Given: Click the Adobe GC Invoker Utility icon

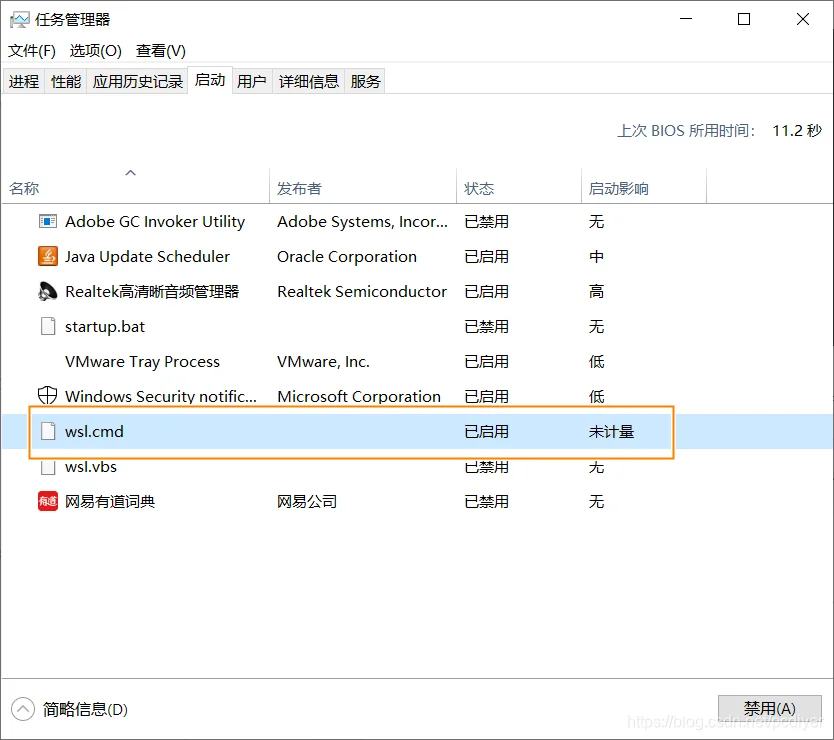Looking at the screenshot, I should click(x=47, y=221).
